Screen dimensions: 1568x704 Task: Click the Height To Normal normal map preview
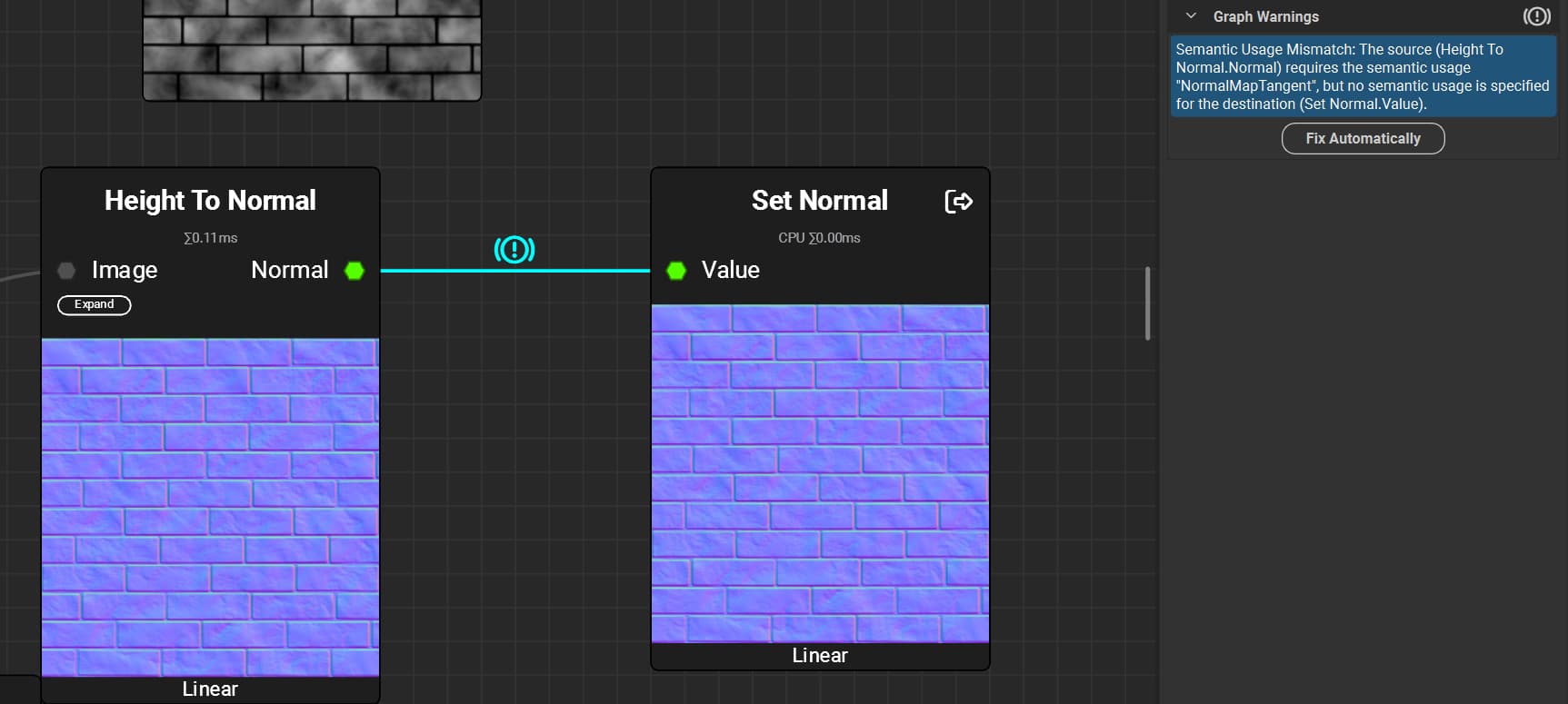click(210, 506)
